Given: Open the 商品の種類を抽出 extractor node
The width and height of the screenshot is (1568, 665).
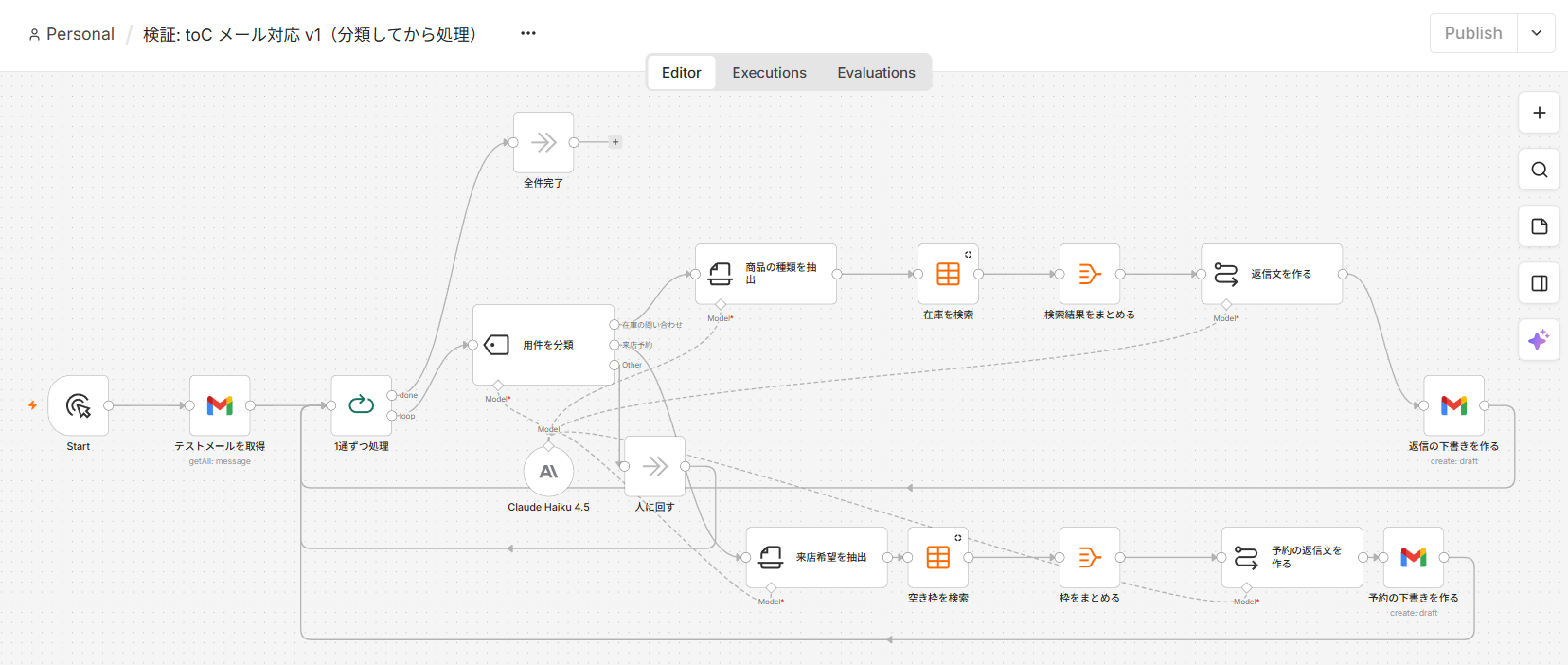Looking at the screenshot, I should click(766, 274).
